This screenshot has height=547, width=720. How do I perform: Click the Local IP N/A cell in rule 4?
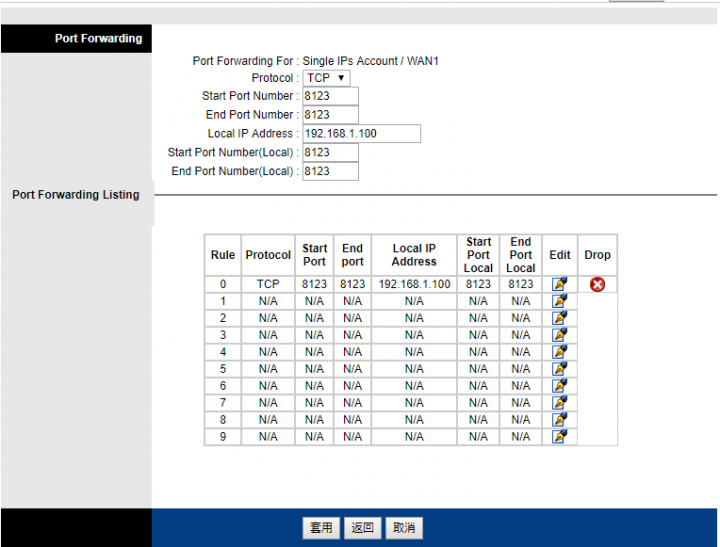point(414,352)
